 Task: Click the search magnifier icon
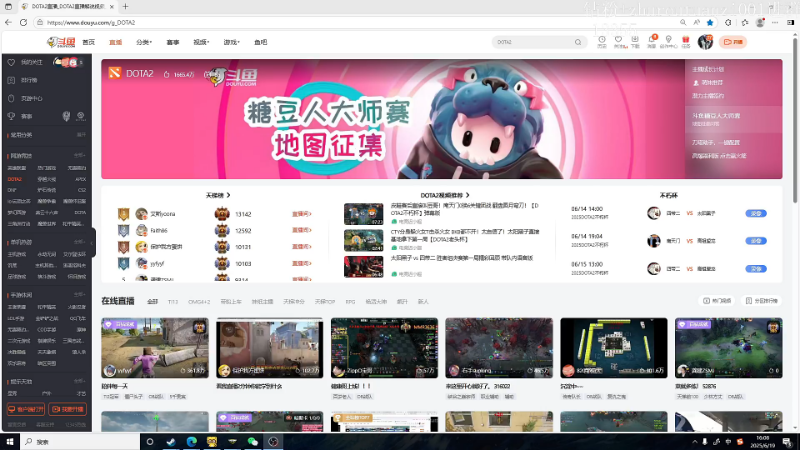578,42
